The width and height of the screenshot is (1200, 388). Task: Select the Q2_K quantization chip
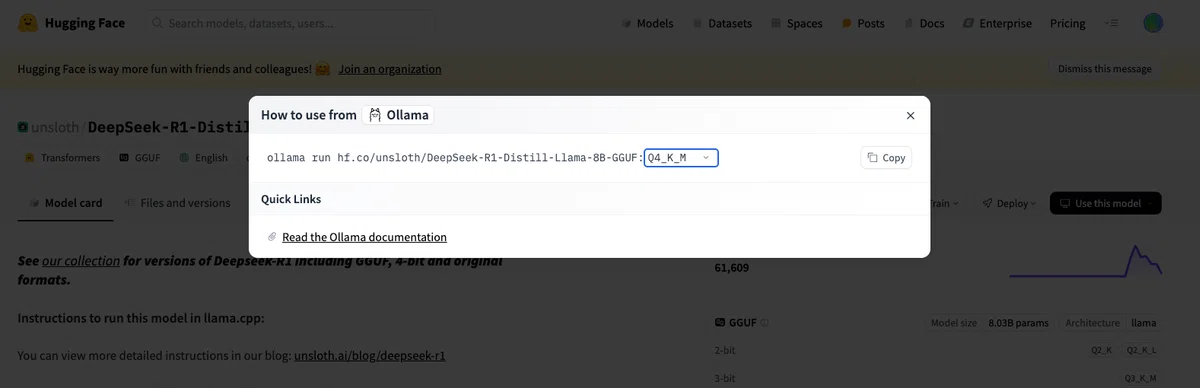tap(1102, 351)
